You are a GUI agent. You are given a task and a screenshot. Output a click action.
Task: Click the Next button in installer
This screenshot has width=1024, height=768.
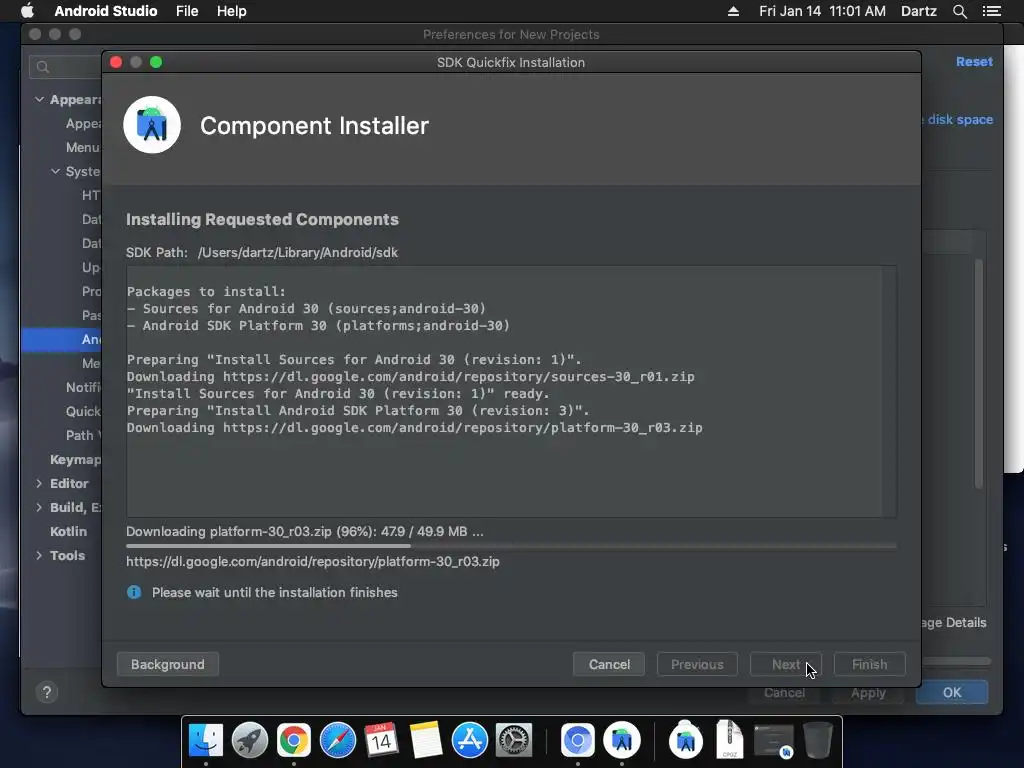pyautogui.click(x=786, y=664)
